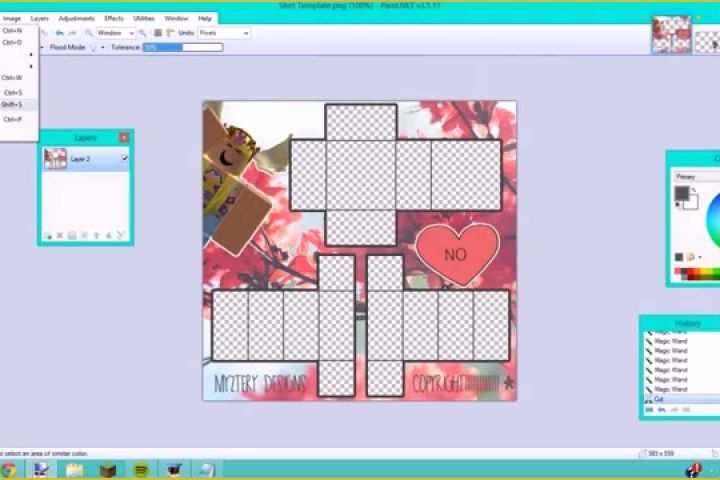Open the zoom level dropdown showing Window

[x=116, y=33]
